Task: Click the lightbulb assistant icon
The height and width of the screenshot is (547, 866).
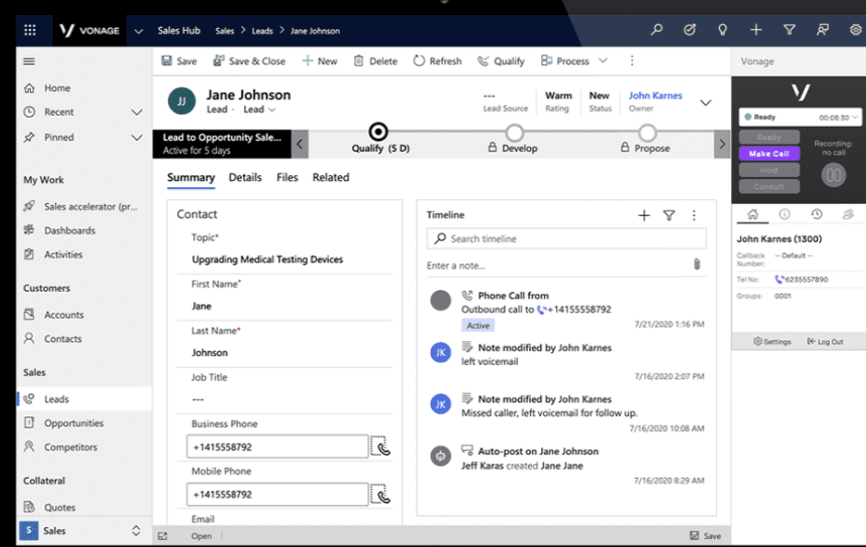Action: point(722,30)
